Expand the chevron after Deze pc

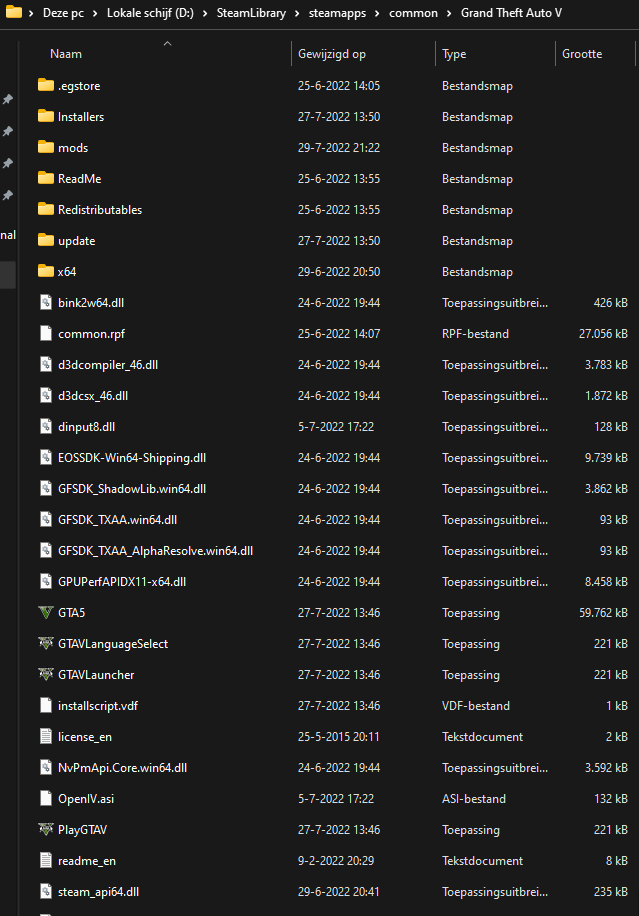pos(95,13)
